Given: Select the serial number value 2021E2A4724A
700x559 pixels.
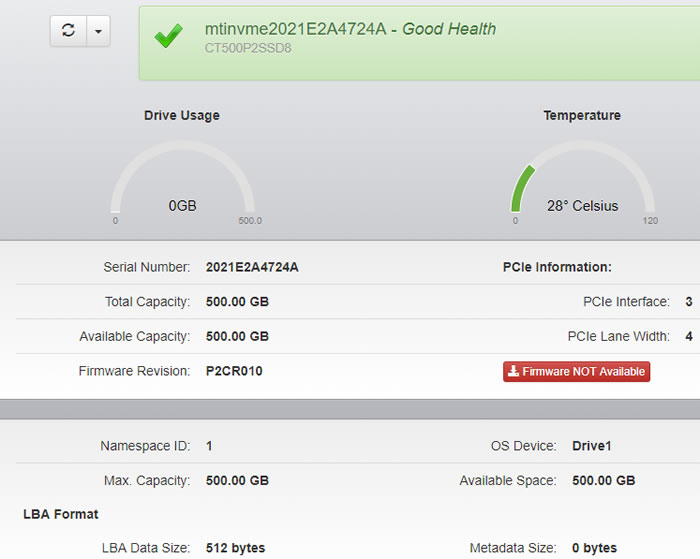Looking at the screenshot, I should [252, 268].
